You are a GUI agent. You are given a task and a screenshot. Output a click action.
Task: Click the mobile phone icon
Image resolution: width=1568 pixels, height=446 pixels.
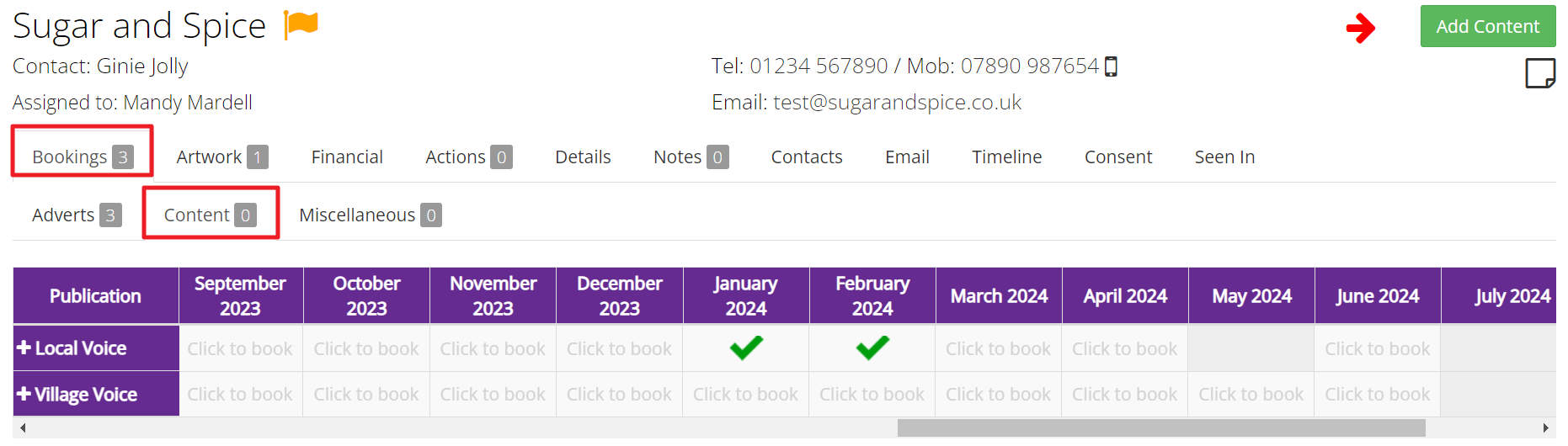click(x=1111, y=66)
